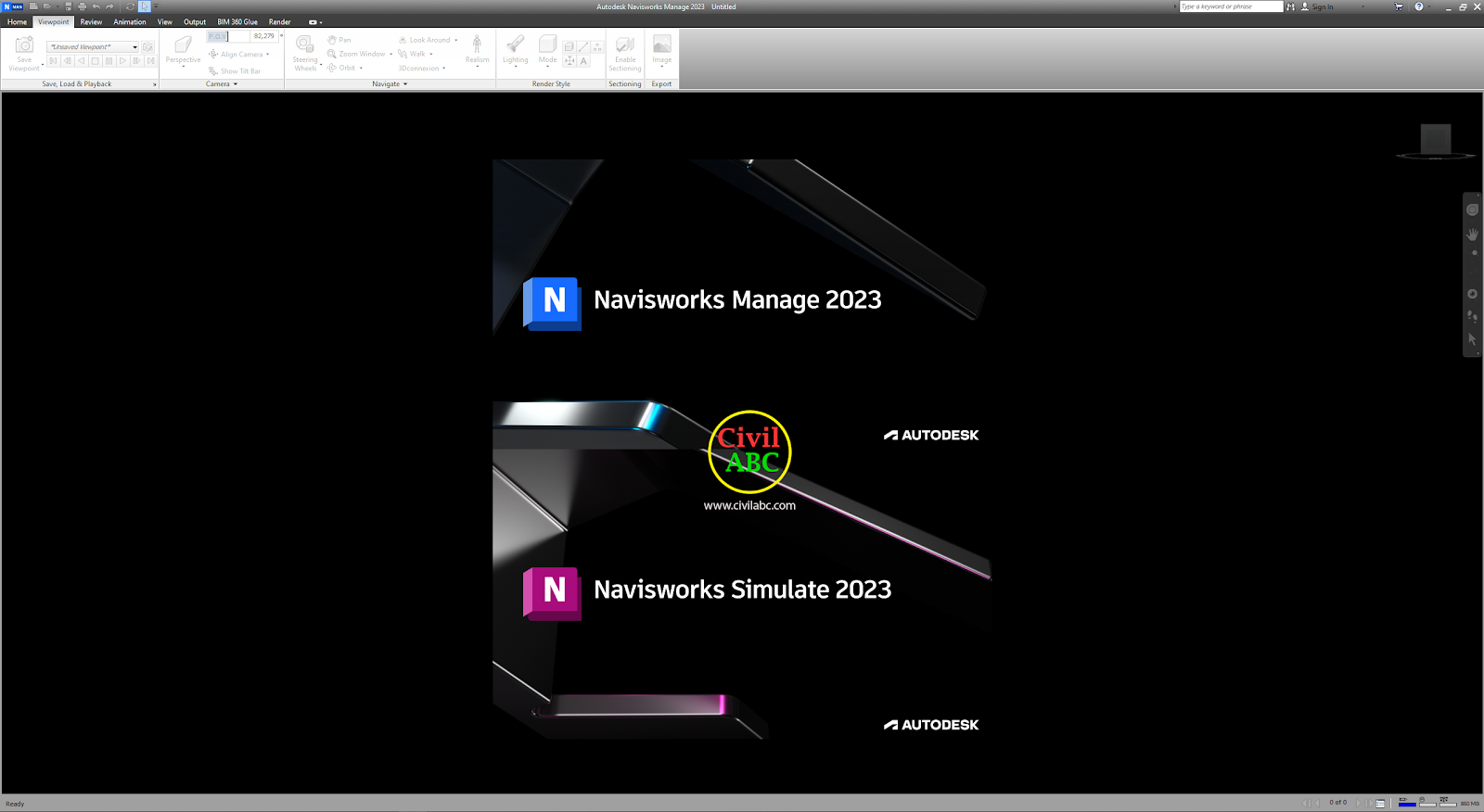
Task: Click the Undo arrow in quick access toolbar
Action: 96,6
